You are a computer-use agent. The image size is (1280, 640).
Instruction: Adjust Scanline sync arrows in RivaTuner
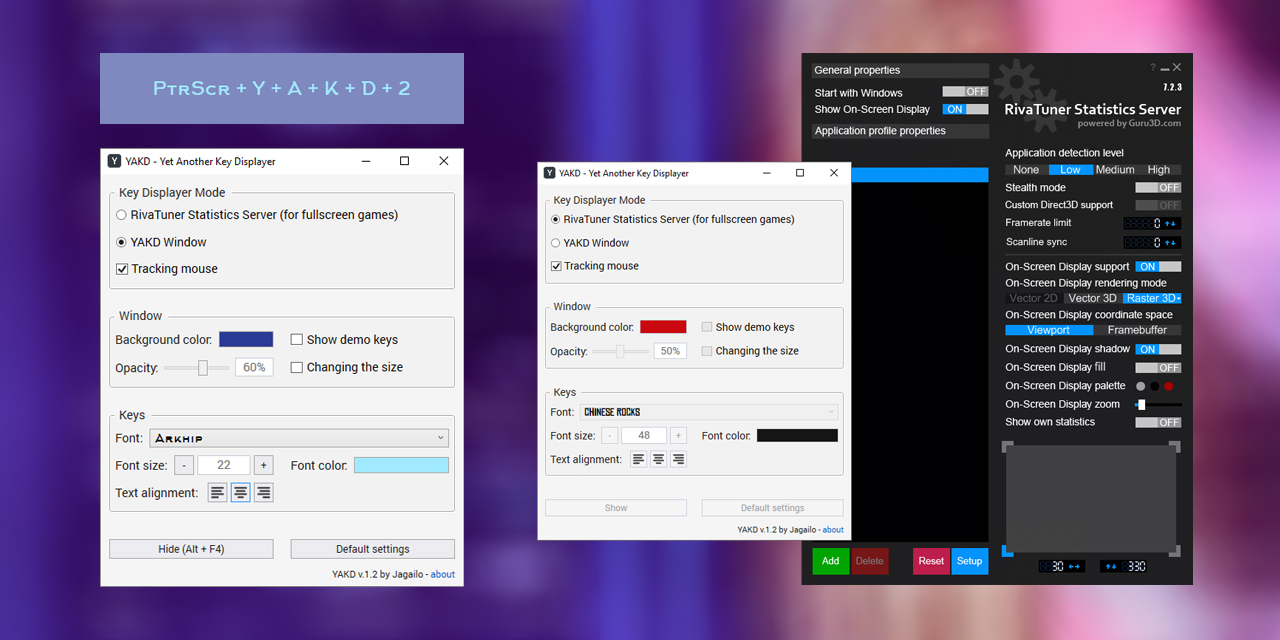coord(1171,242)
